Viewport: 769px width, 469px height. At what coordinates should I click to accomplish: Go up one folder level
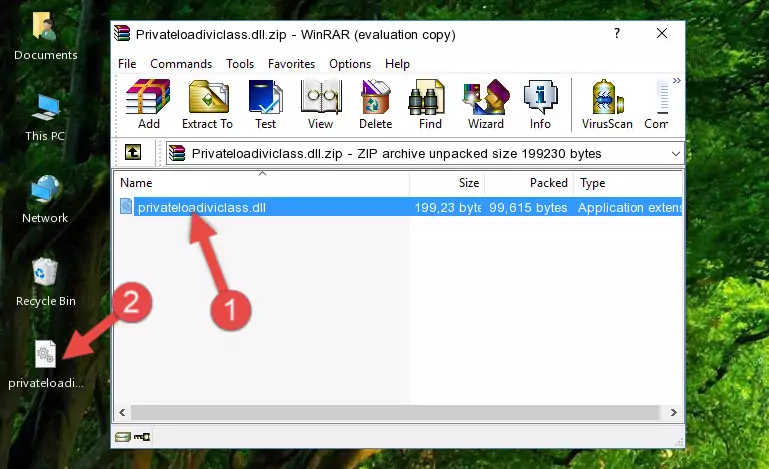click(133, 153)
